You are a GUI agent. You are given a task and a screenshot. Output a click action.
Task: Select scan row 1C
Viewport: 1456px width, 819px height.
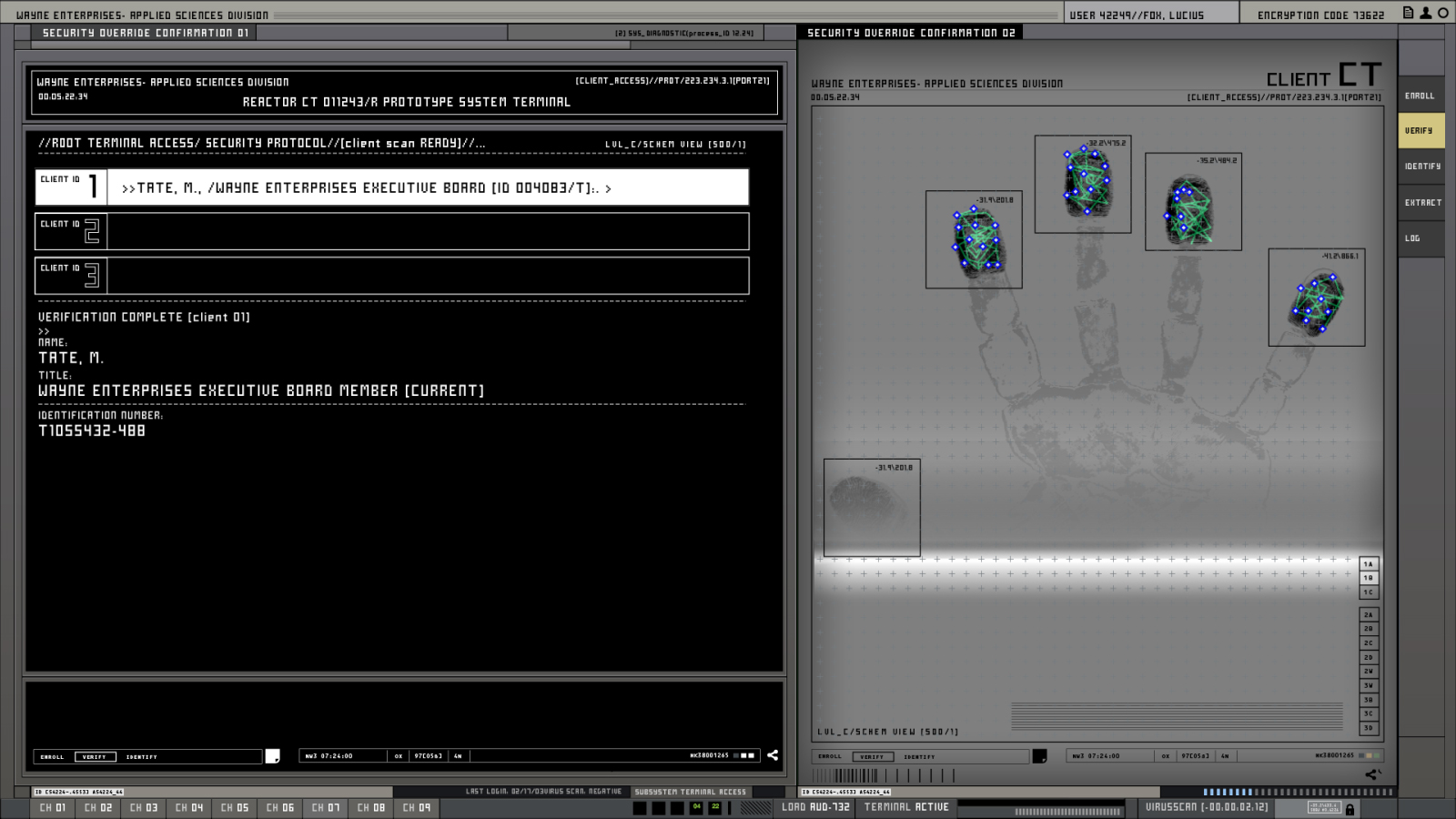click(x=1369, y=592)
